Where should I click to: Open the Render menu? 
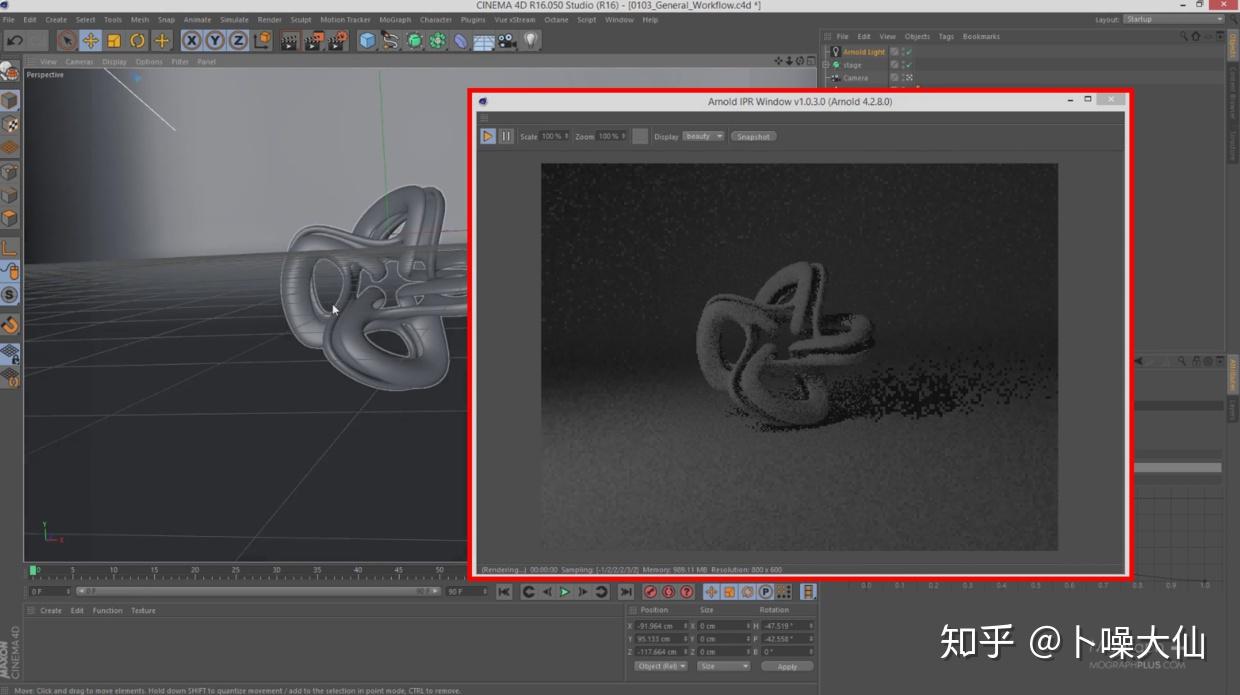(268, 19)
